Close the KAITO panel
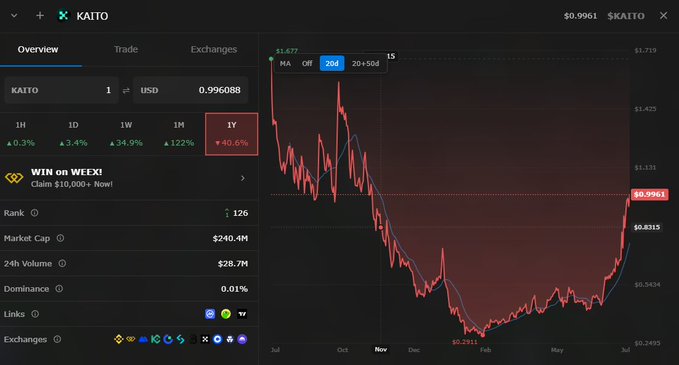 pos(663,16)
